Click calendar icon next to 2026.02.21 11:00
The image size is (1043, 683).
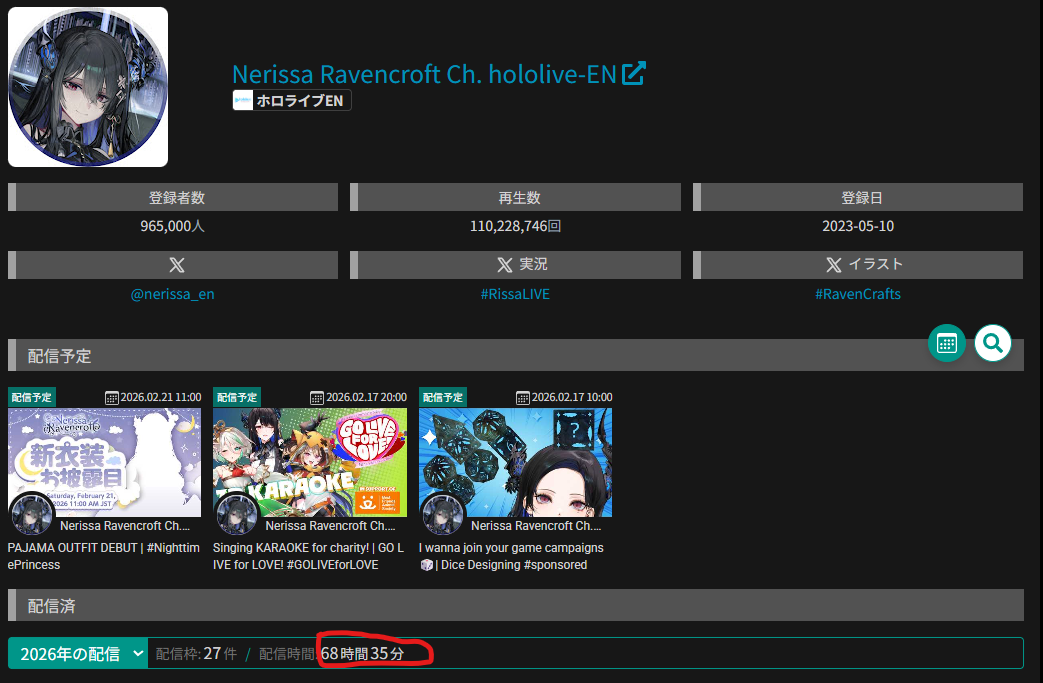point(112,398)
